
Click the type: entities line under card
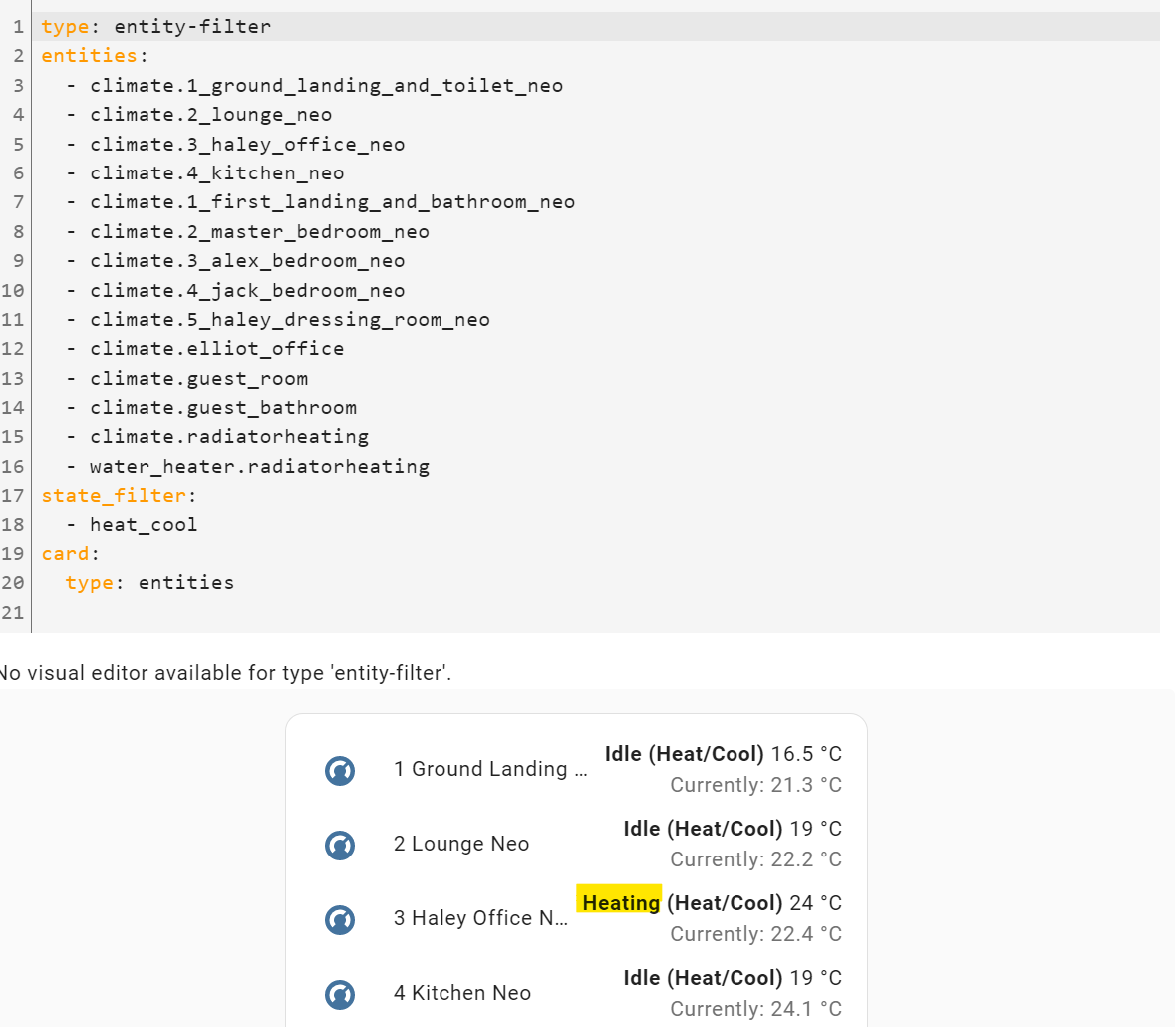pos(140,582)
